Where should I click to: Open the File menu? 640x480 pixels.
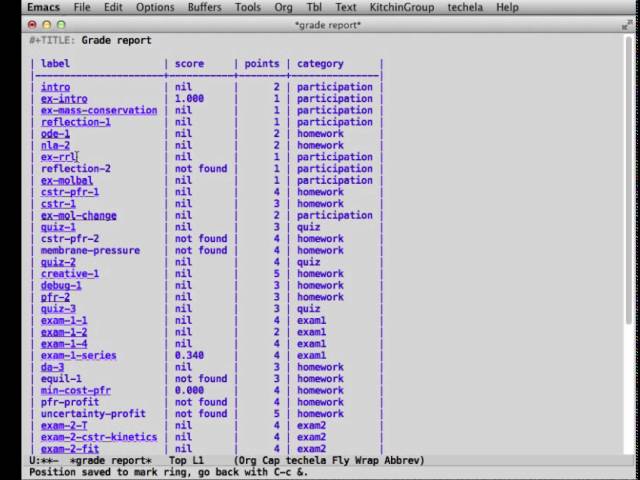[82, 7]
